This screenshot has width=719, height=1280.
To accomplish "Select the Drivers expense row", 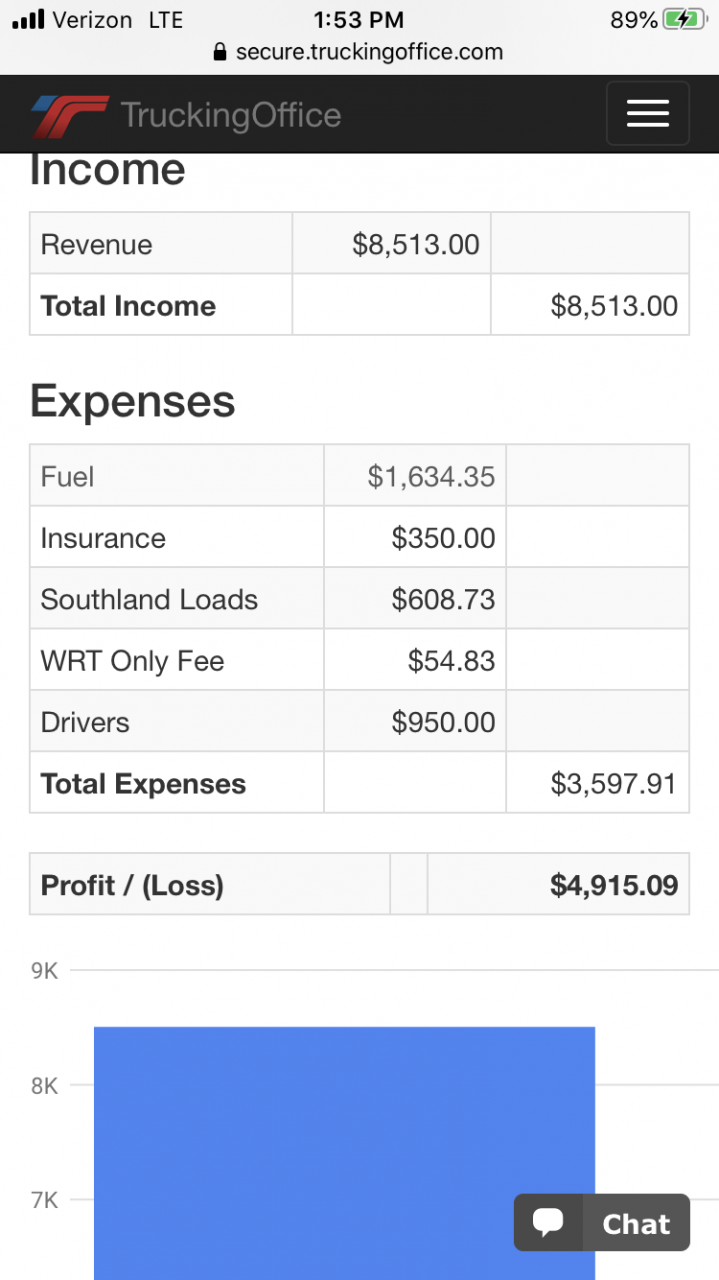I will coord(359,722).
